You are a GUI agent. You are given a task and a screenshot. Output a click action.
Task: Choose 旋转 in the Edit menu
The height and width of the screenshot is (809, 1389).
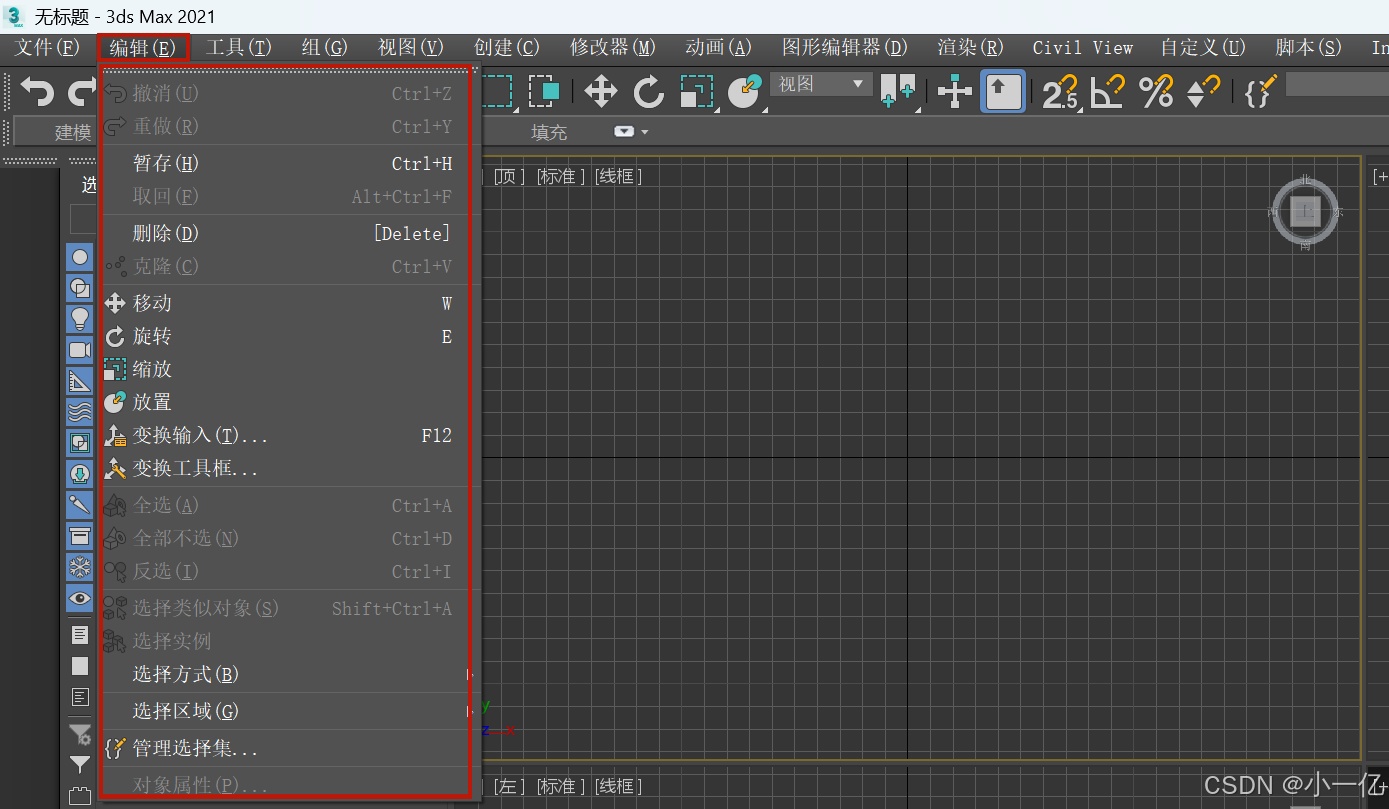click(x=286, y=336)
